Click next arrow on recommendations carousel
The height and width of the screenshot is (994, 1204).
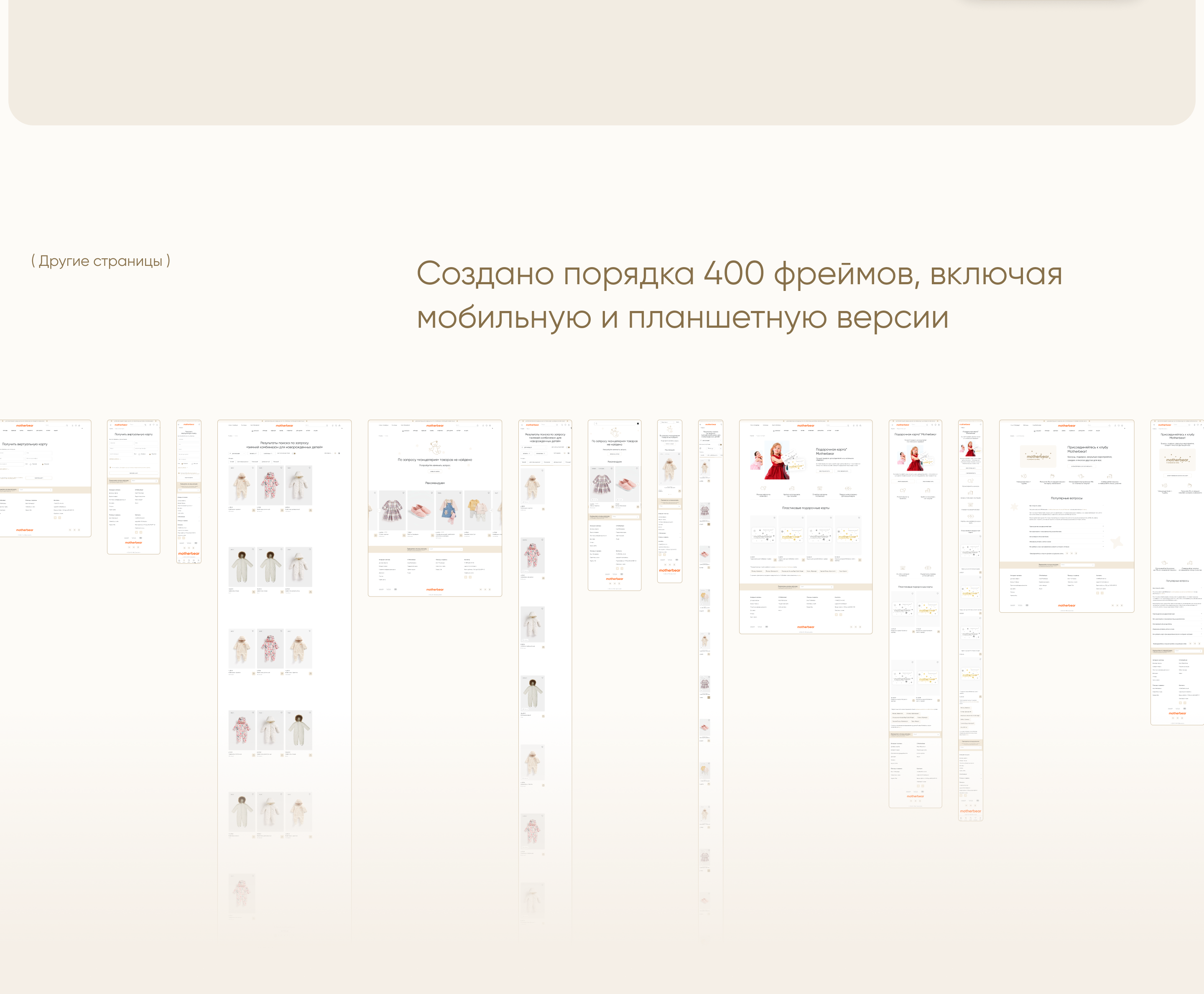(492, 510)
